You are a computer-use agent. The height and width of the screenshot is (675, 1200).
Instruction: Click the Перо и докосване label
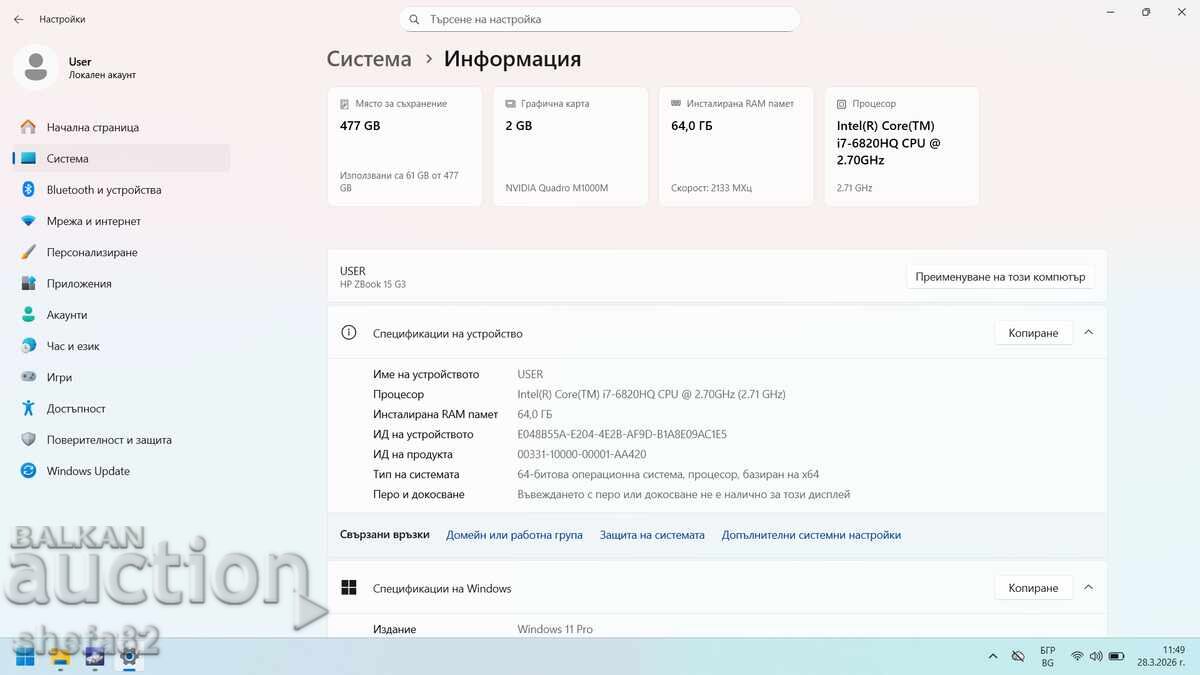[x=419, y=494]
